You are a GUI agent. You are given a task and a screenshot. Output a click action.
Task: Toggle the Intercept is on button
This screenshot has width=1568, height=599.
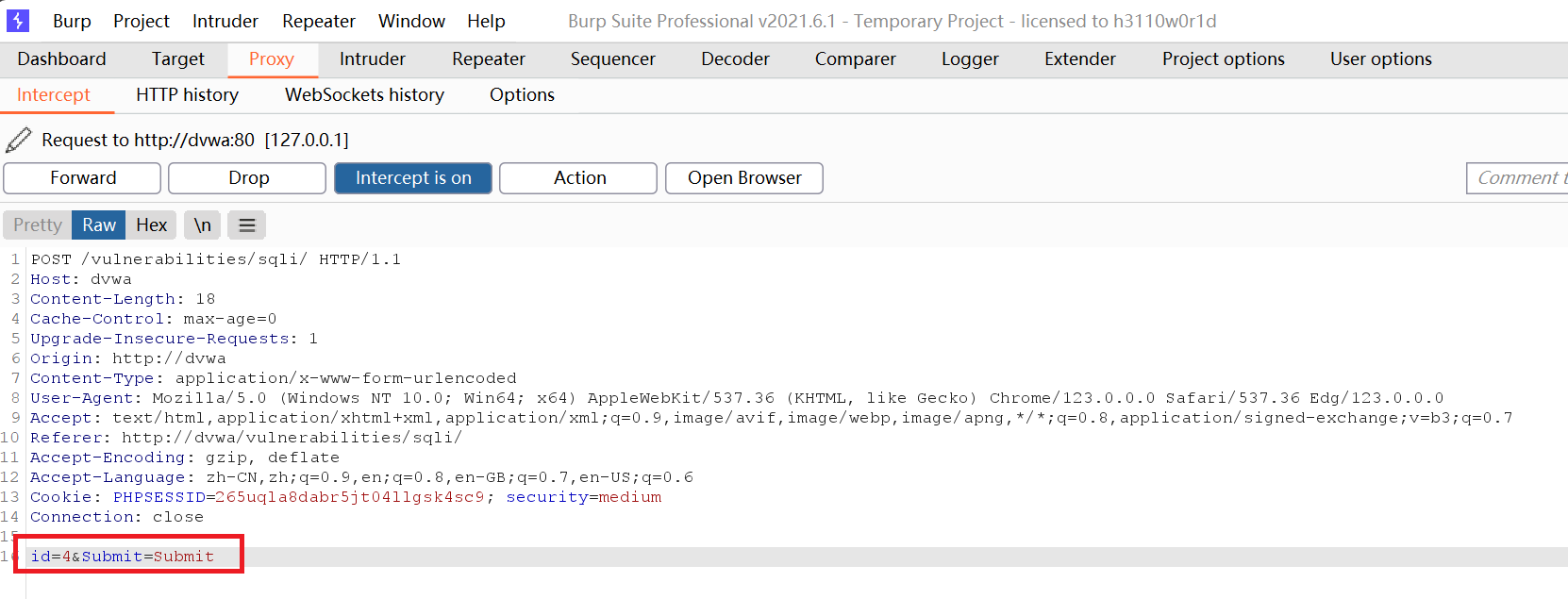[413, 178]
